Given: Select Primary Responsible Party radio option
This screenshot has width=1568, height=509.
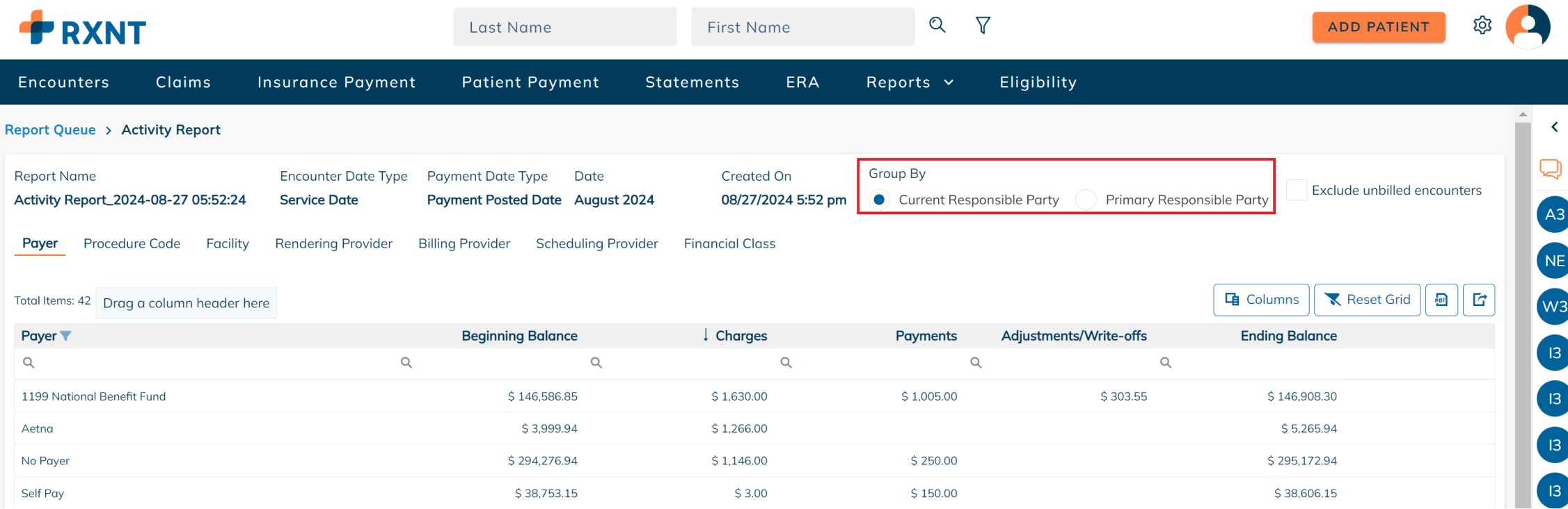Looking at the screenshot, I should coord(1086,200).
